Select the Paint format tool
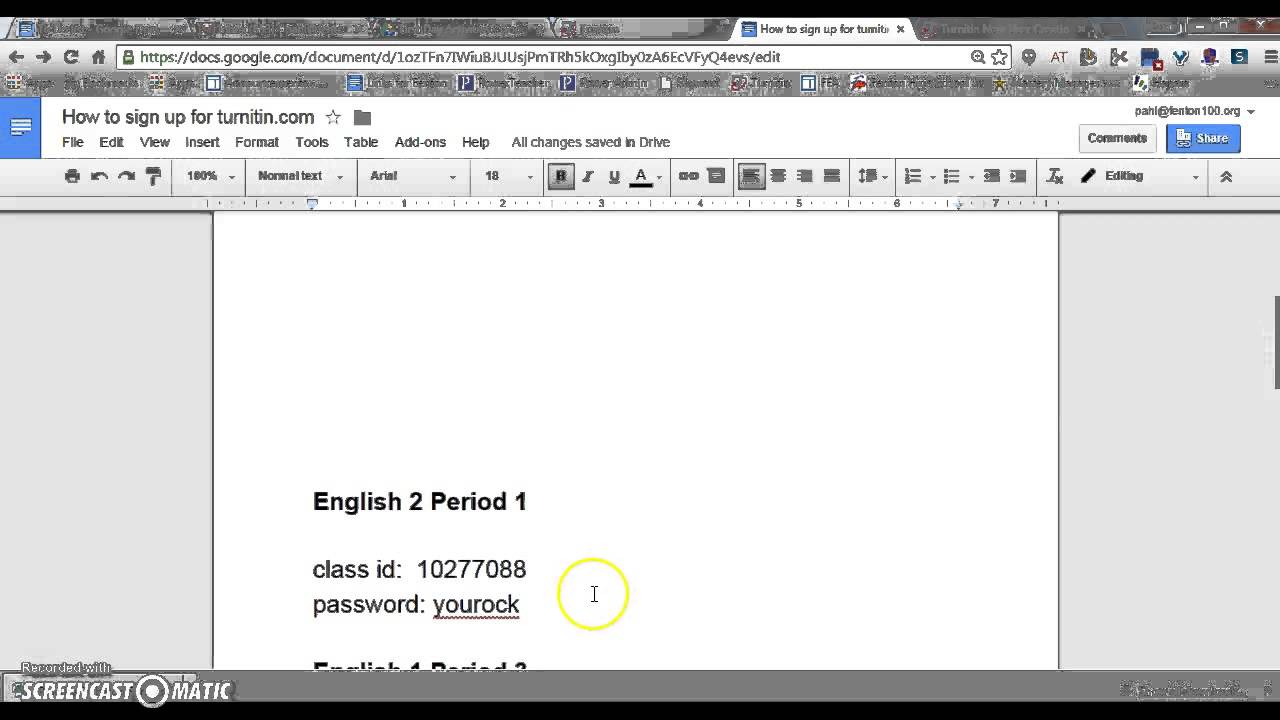1280x720 pixels. pyautogui.click(x=153, y=176)
